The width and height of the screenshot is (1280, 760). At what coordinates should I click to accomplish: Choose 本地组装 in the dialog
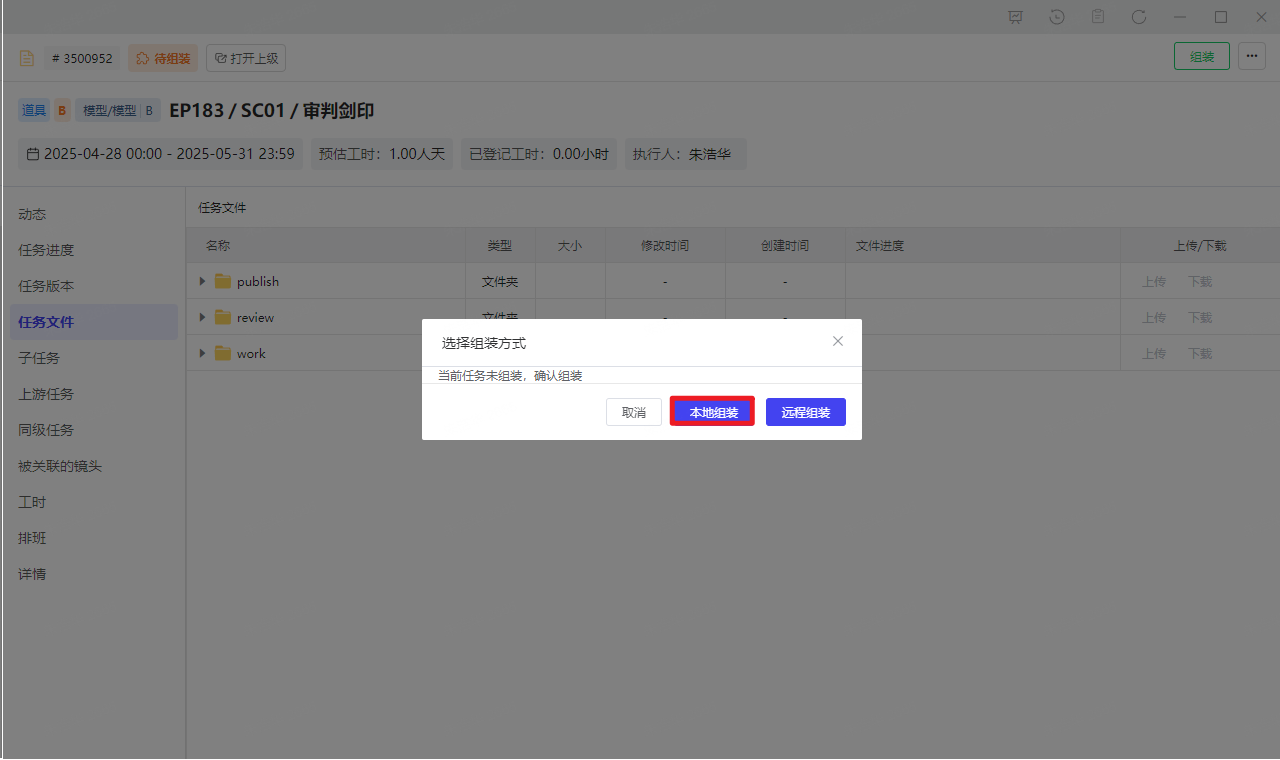713,412
